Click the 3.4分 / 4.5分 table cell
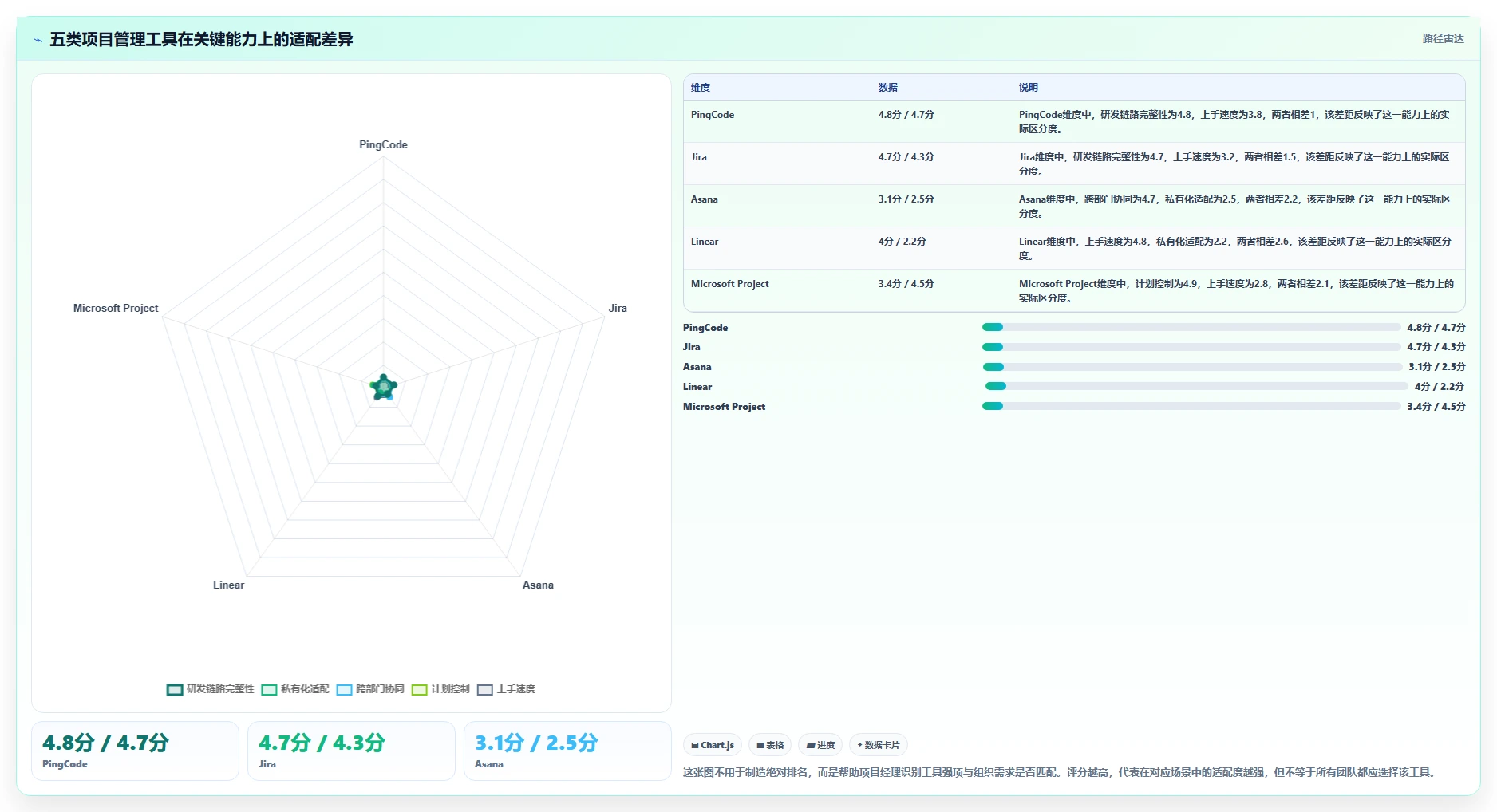1497x812 pixels. point(906,284)
